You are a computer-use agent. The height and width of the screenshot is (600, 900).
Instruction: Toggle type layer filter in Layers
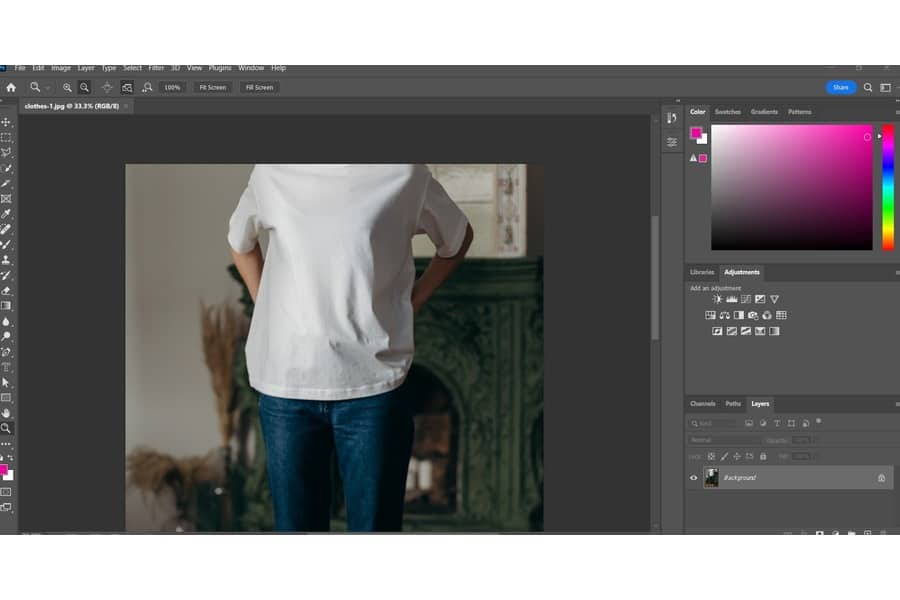[777, 423]
